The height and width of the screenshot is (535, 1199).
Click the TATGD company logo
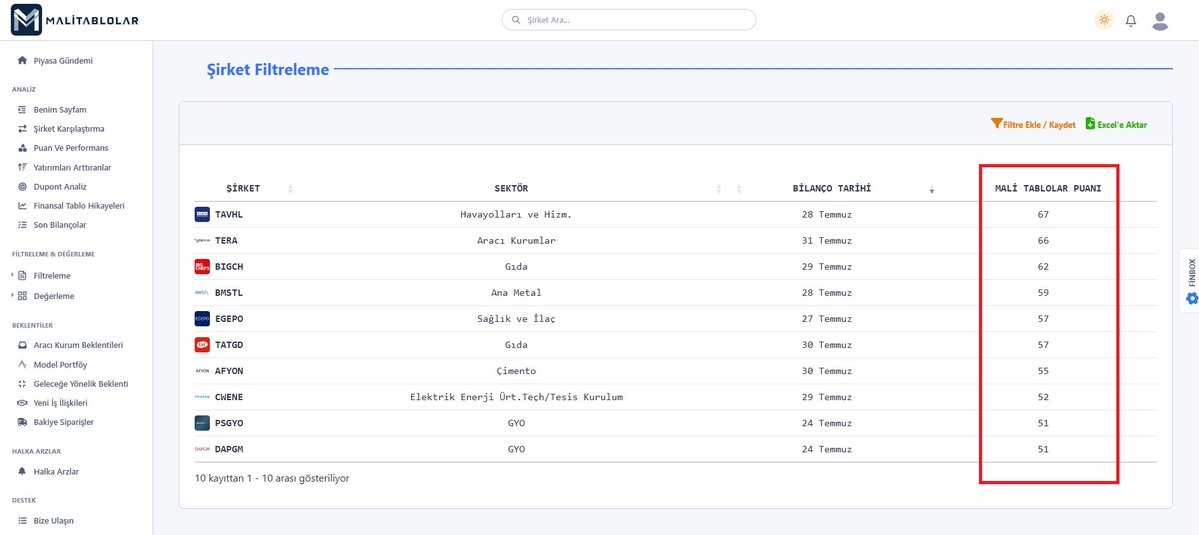point(202,345)
